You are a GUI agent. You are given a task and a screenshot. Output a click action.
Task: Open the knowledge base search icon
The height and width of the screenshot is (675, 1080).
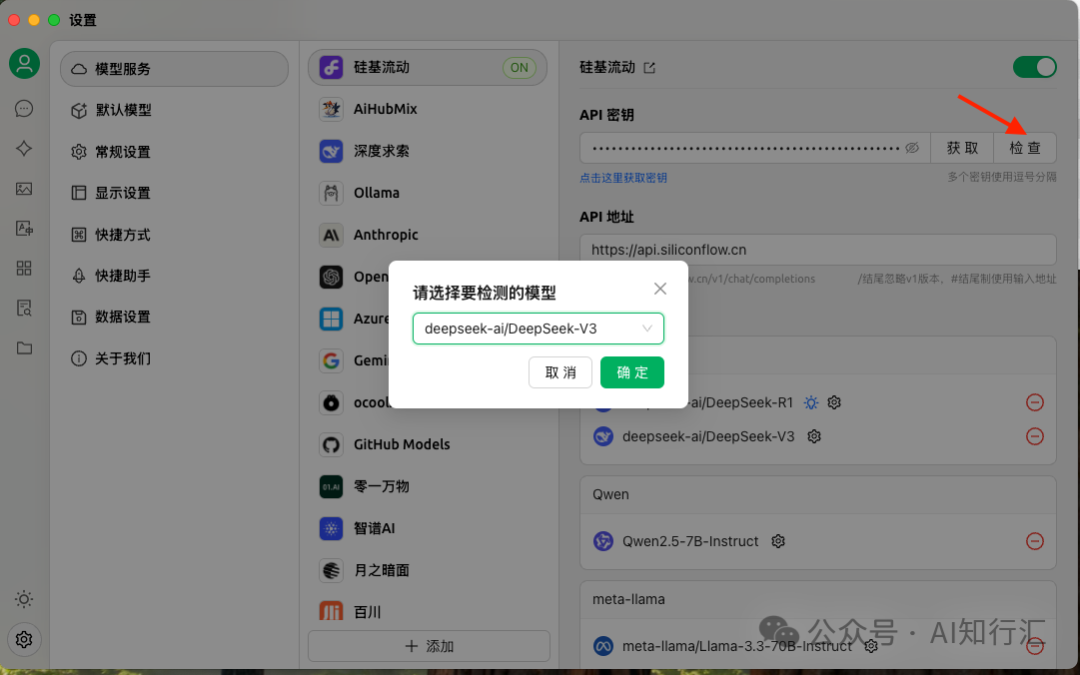(x=24, y=308)
